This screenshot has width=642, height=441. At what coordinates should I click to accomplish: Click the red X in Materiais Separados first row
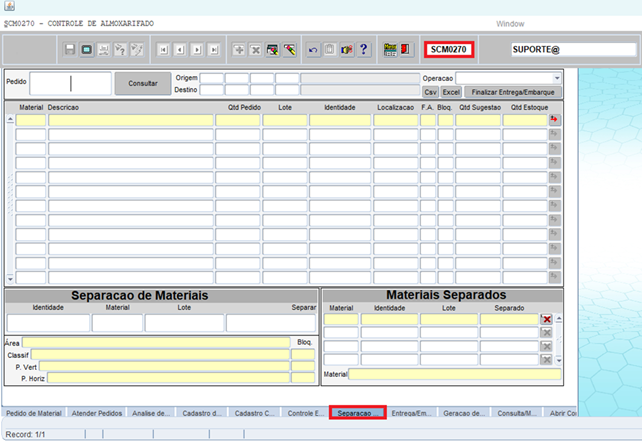pyautogui.click(x=547, y=319)
